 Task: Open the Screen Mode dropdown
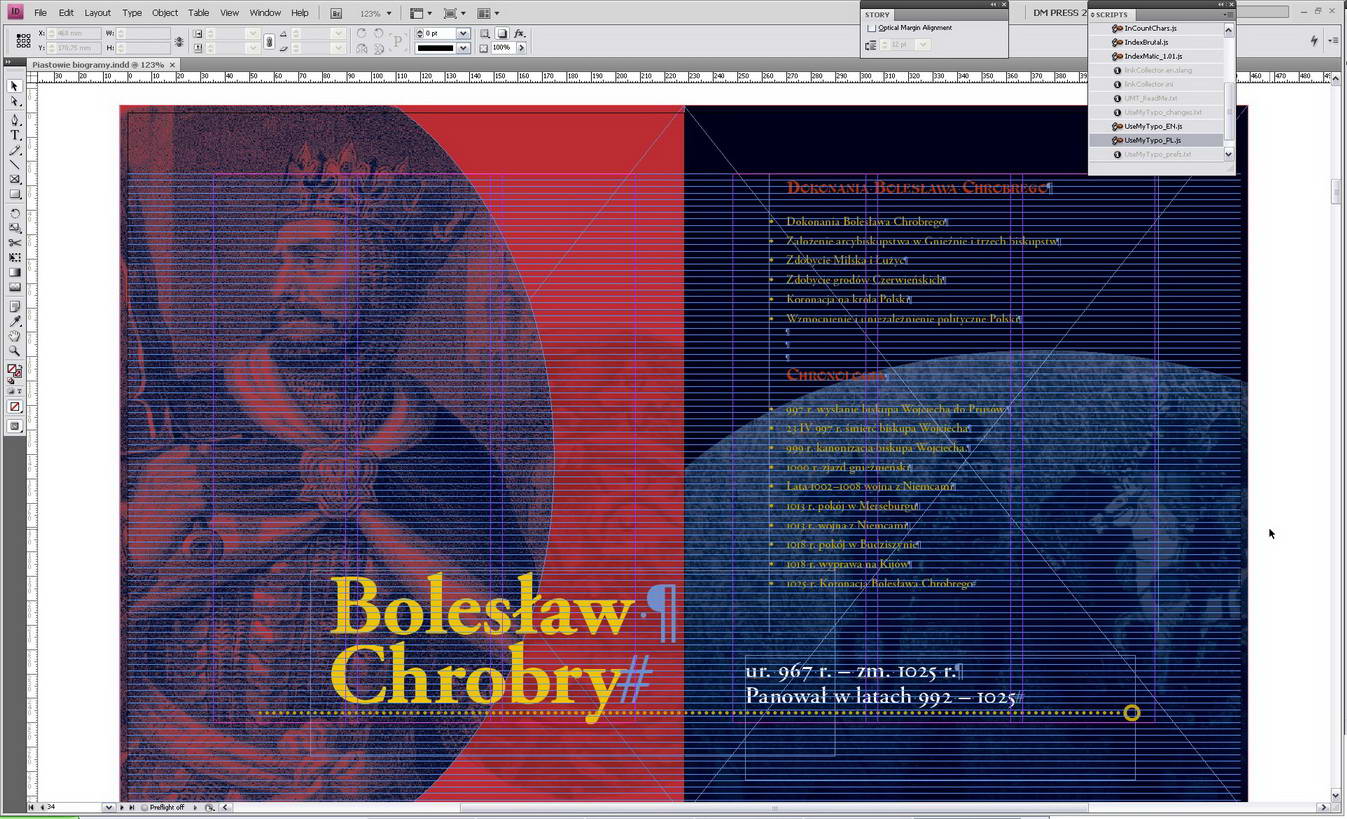coord(454,13)
